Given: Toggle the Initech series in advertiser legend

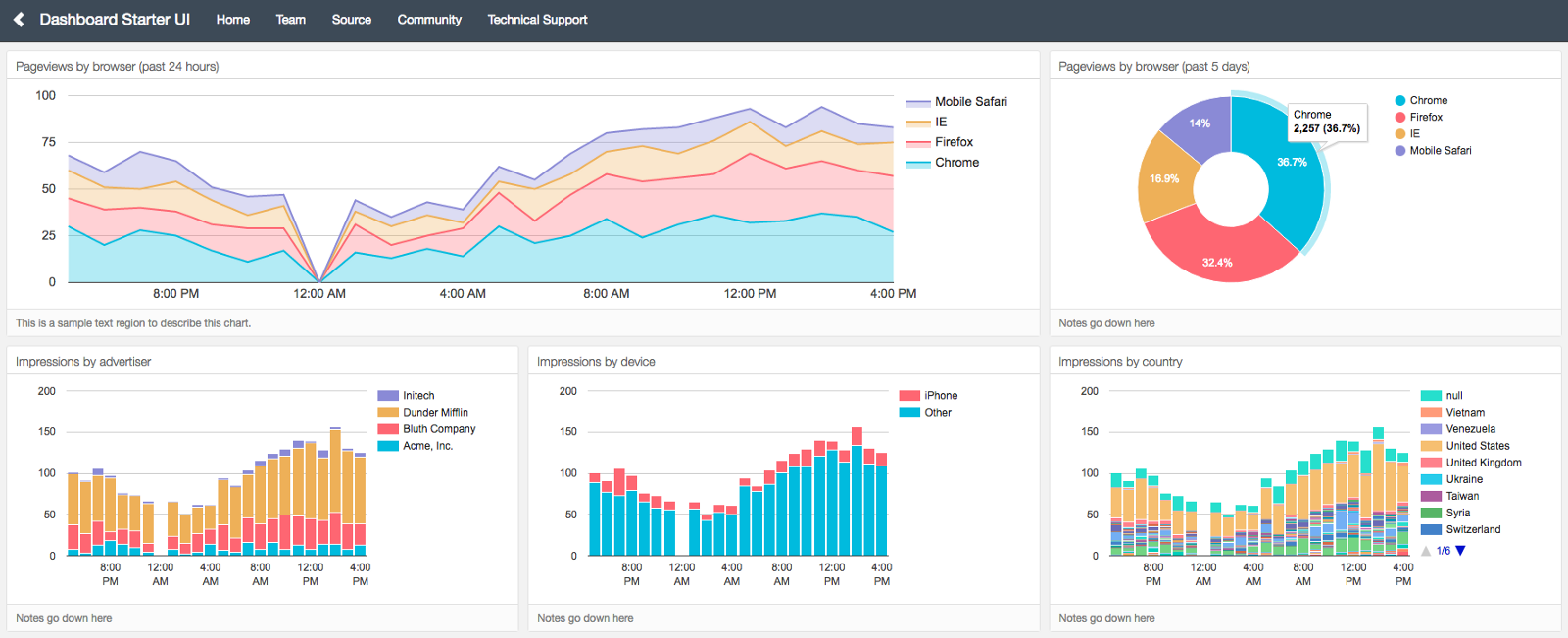Looking at the screenshot, I should [x=418, y=396].
